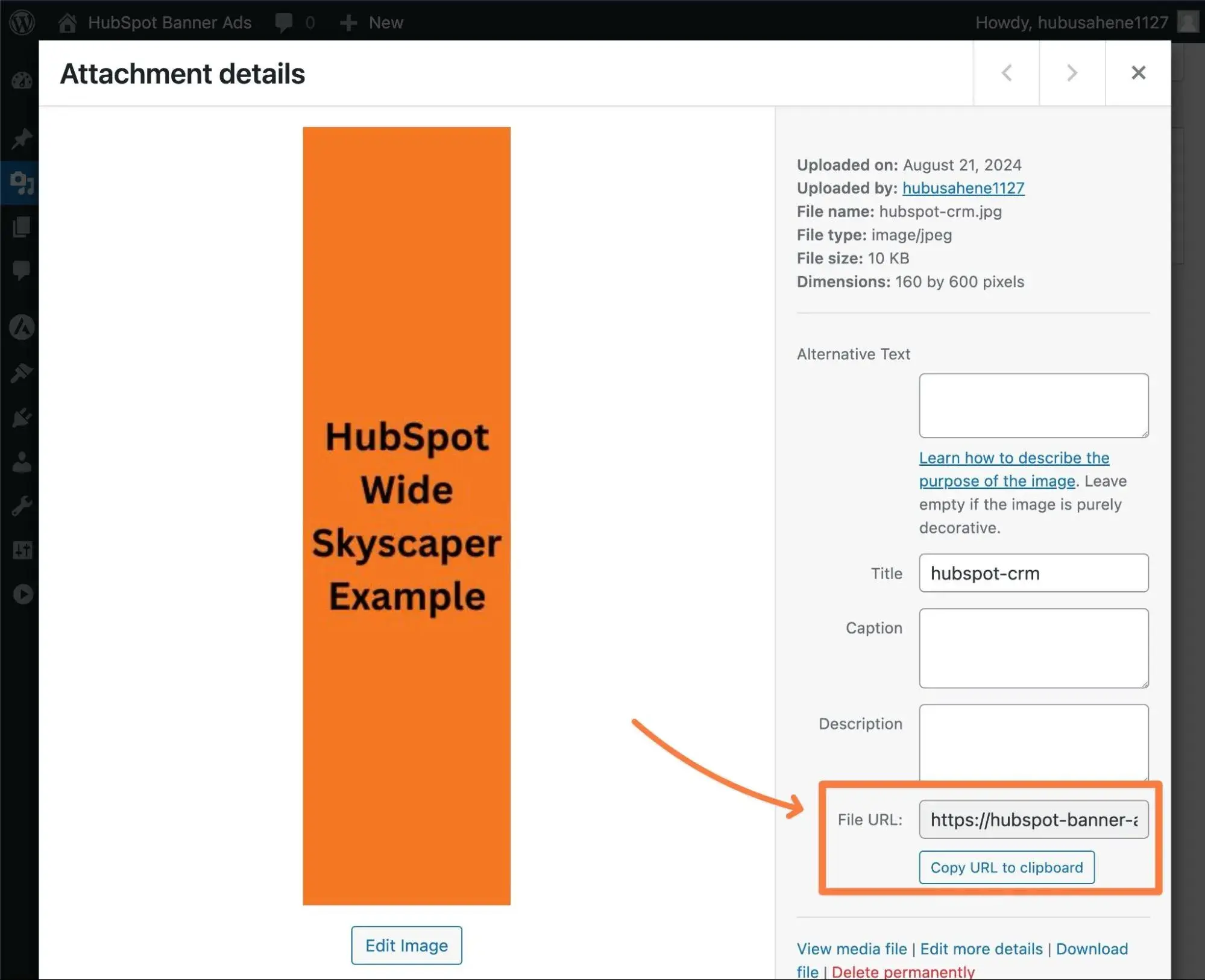Go to previous attachment with left chevron
Image resolution: width=1205 pixels, height=980 pixels.
click(1006, 73)
